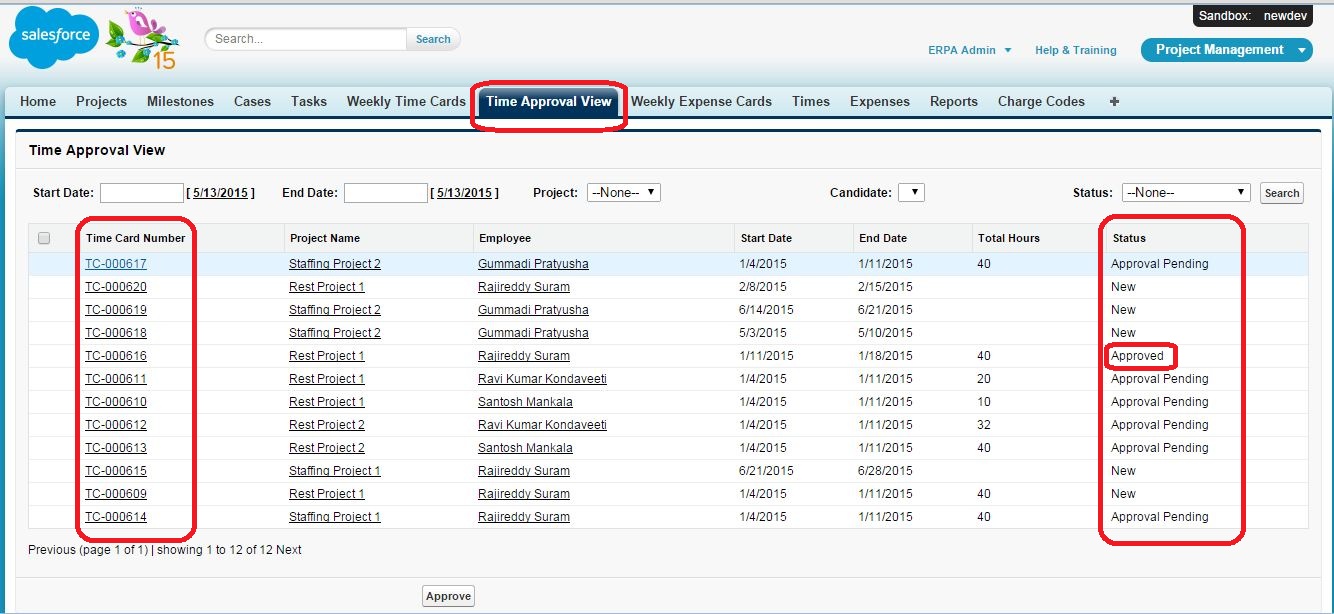Click the Search button beside Status filter
Viewport: 1334px width, 614px height.
click(1281, 193)
